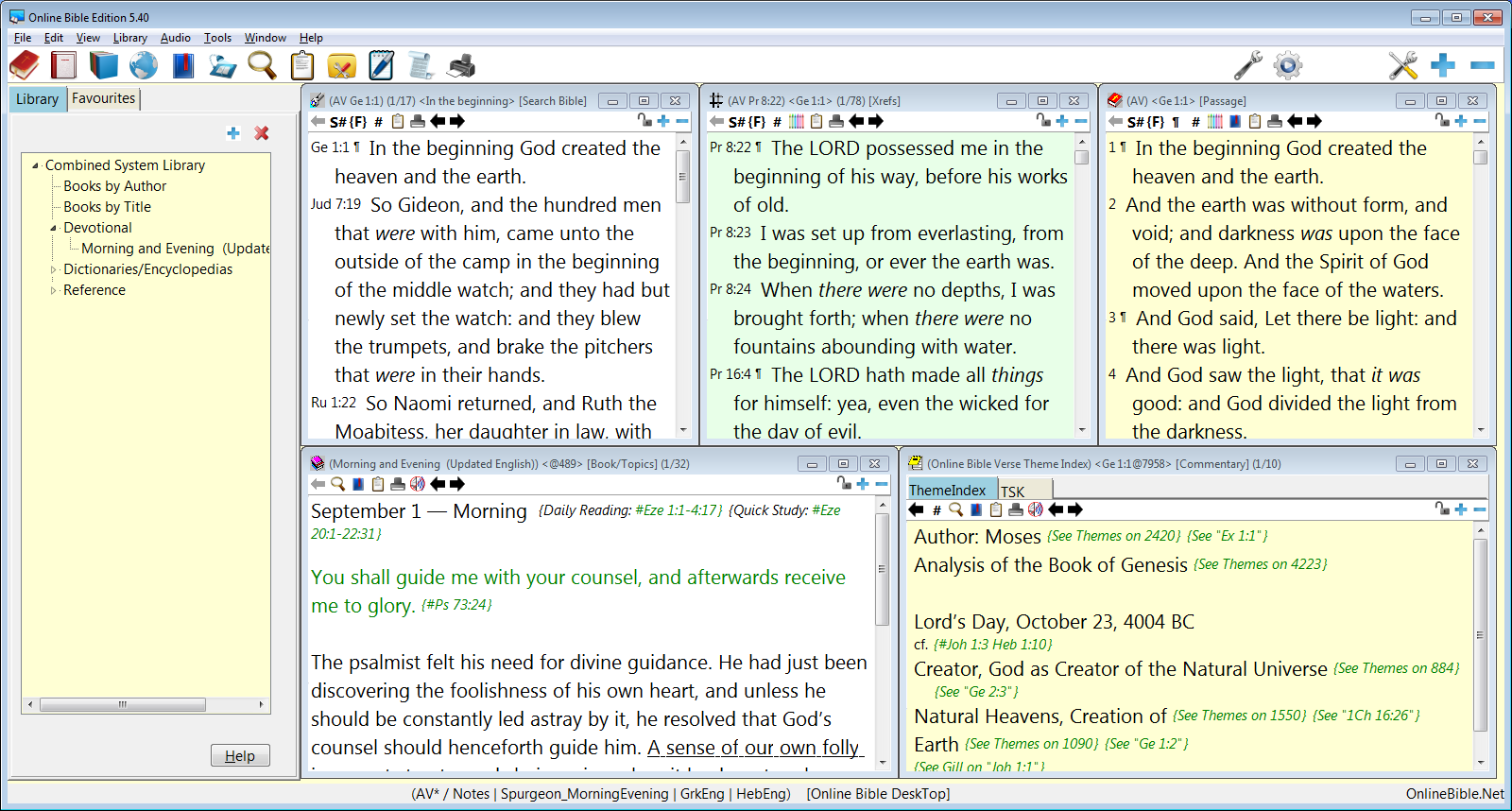
Task: Open the File menu
Action: coord(23,38)
